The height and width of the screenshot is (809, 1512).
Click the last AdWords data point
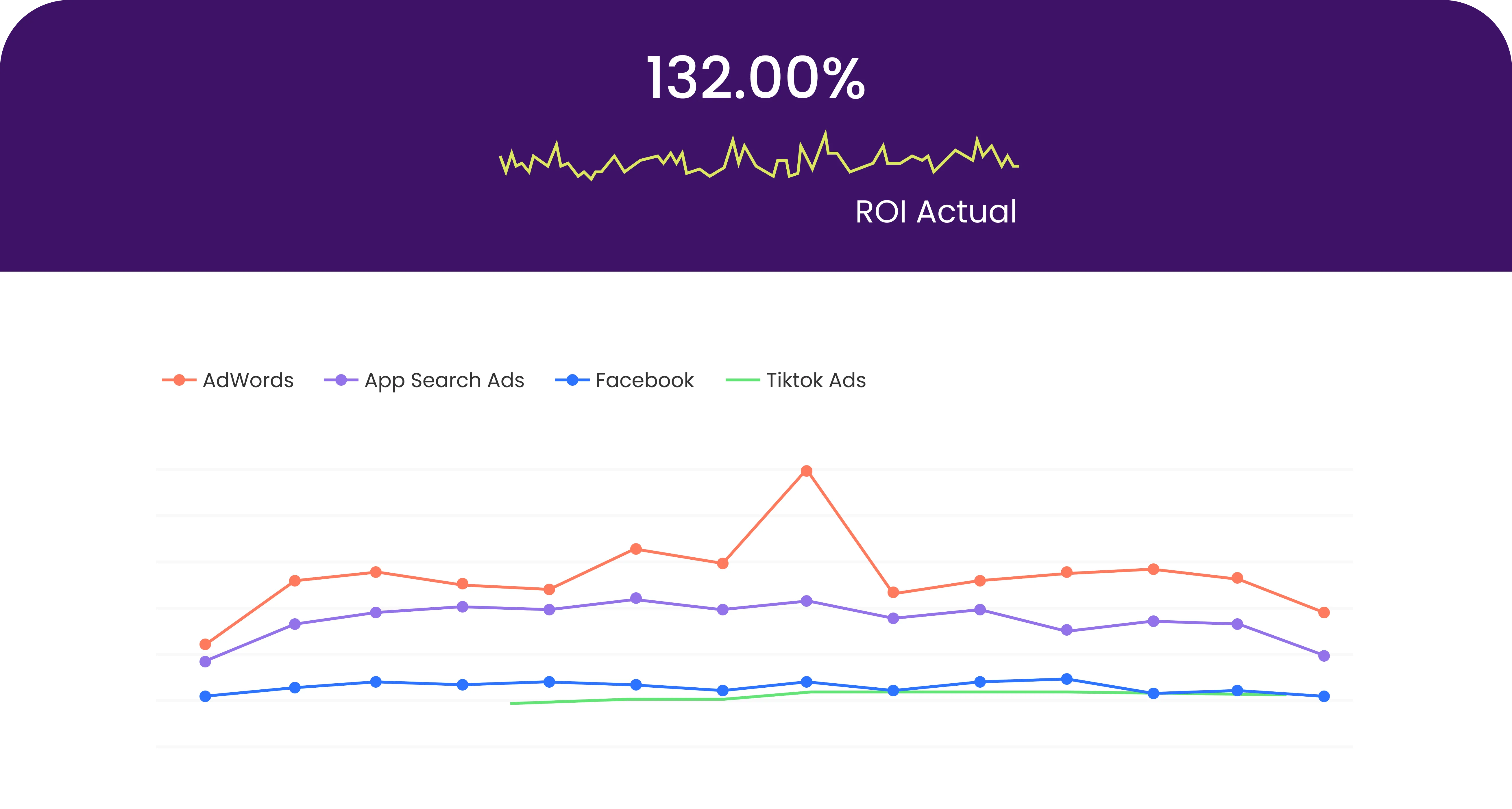point(1324,613)
